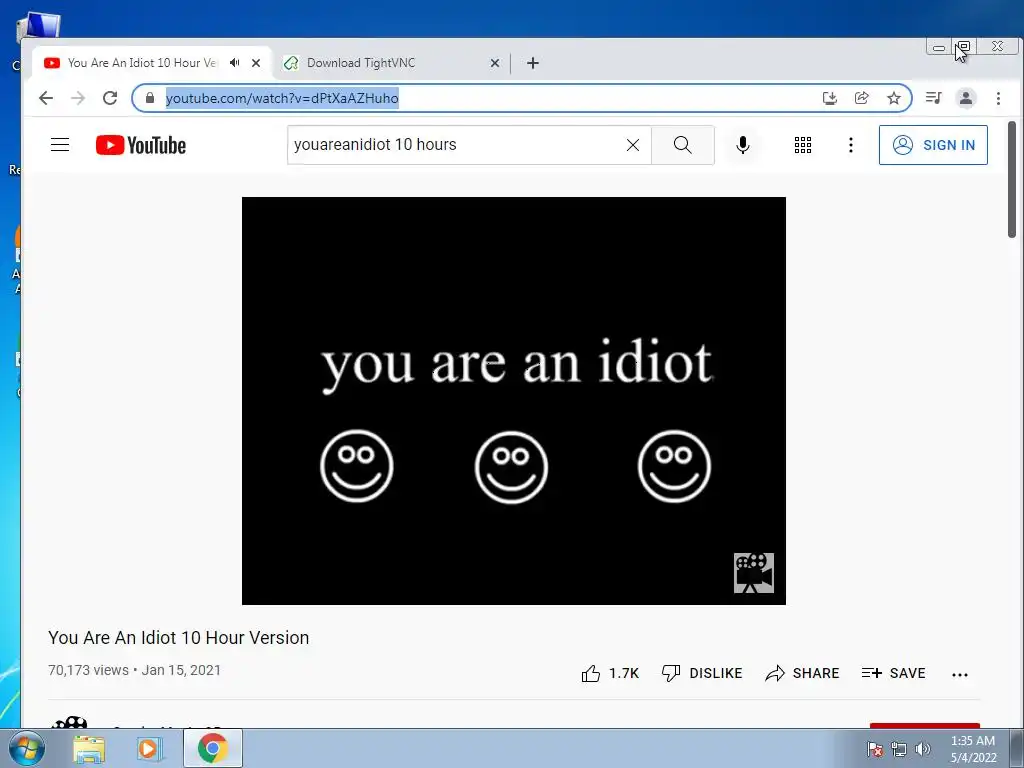Viewport: 1024px width, 768px height.
Task: Clear the YouTube search query
Action: pyautogui.click(x=632, y=145)
